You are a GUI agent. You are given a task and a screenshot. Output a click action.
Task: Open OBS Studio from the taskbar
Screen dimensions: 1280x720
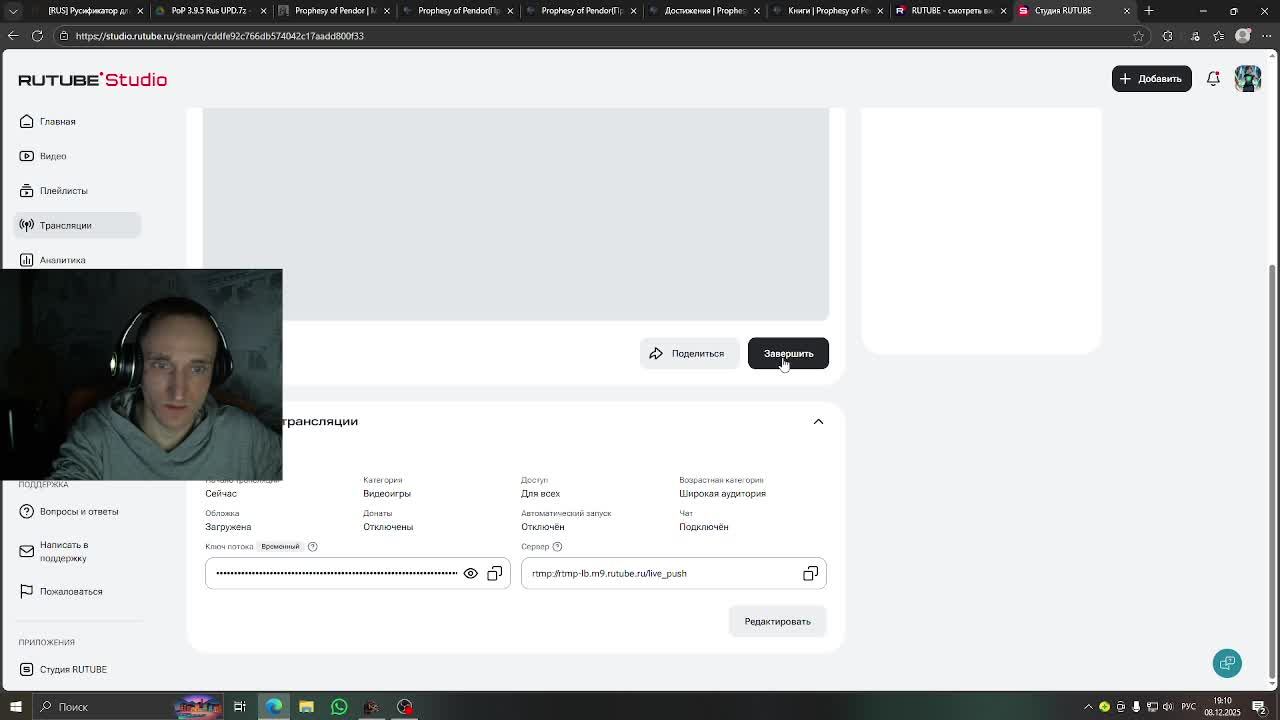pos(405,707)
